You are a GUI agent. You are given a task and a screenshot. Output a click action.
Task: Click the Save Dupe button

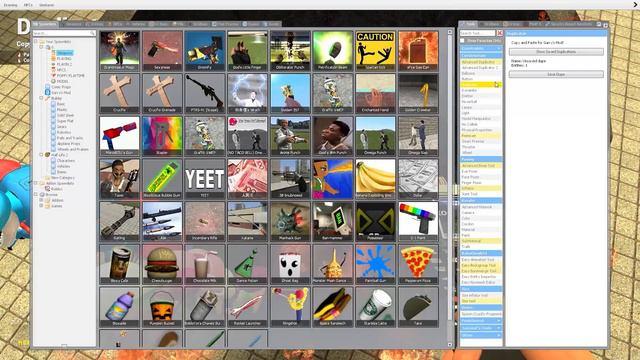click(x=556, y=74)
